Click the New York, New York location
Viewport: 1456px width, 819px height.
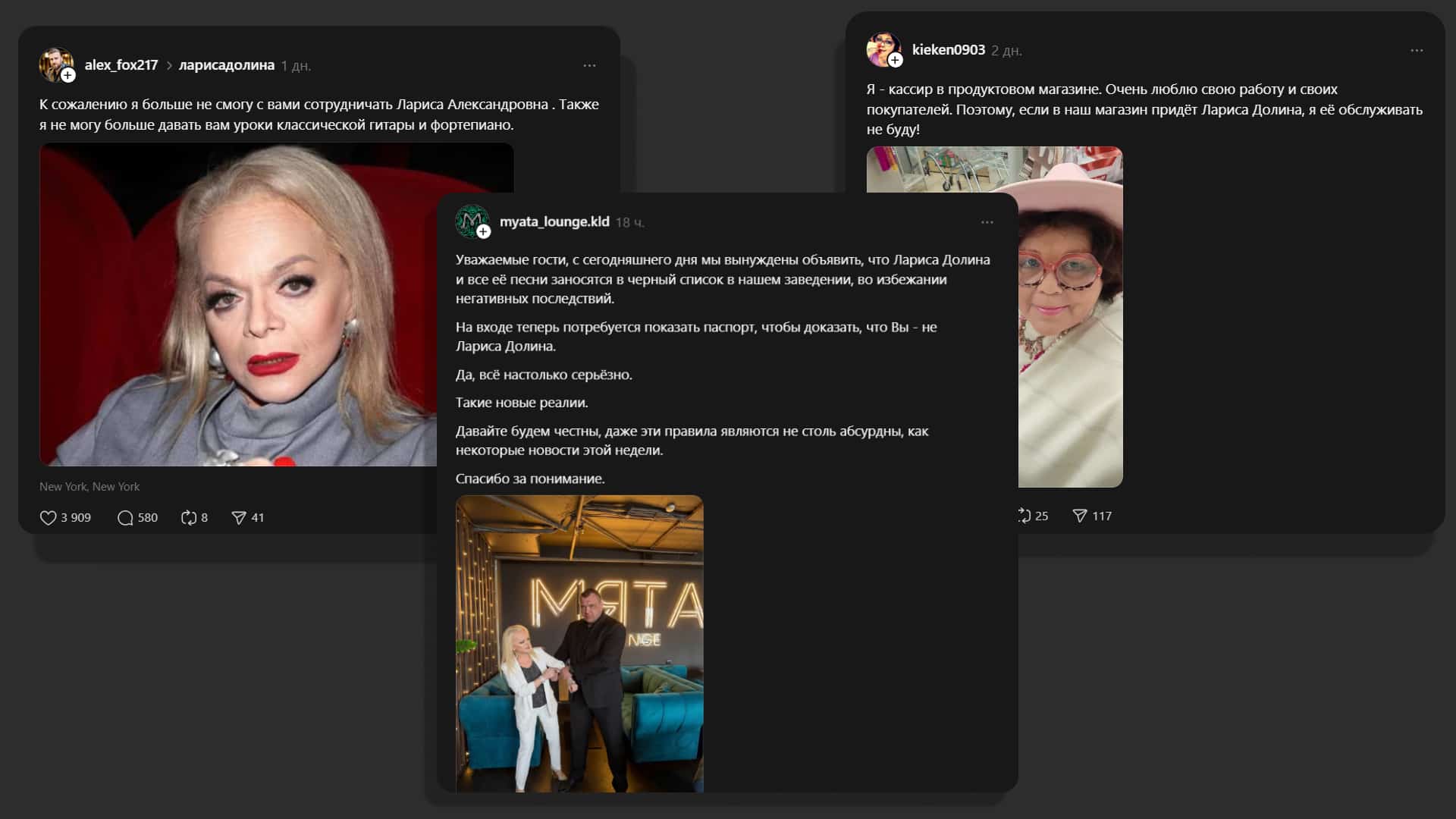[89, 487]
